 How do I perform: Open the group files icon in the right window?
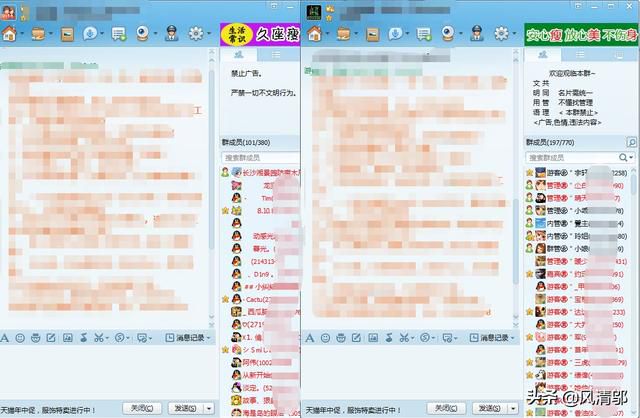[x=343, y=34]
